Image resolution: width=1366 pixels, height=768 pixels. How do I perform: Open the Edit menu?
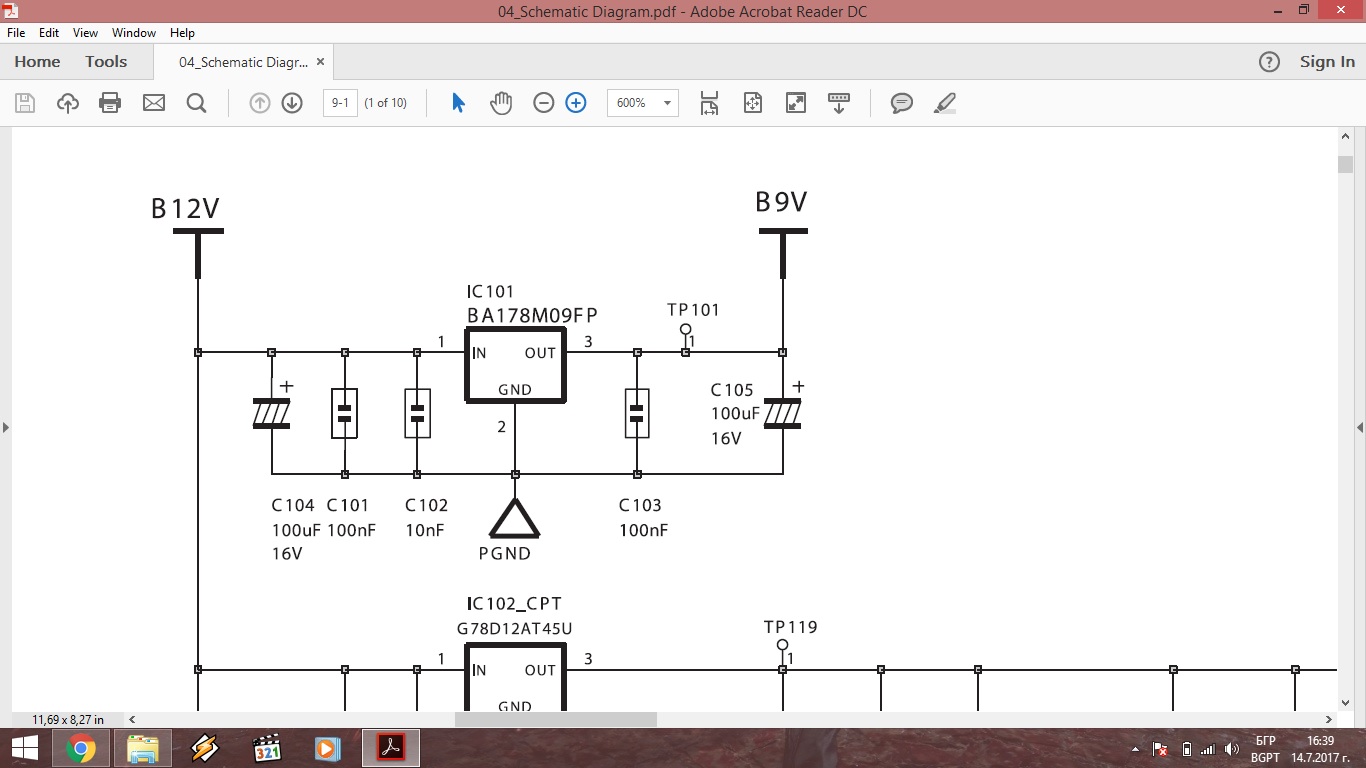pyautogui.click(x=49, y=33)
